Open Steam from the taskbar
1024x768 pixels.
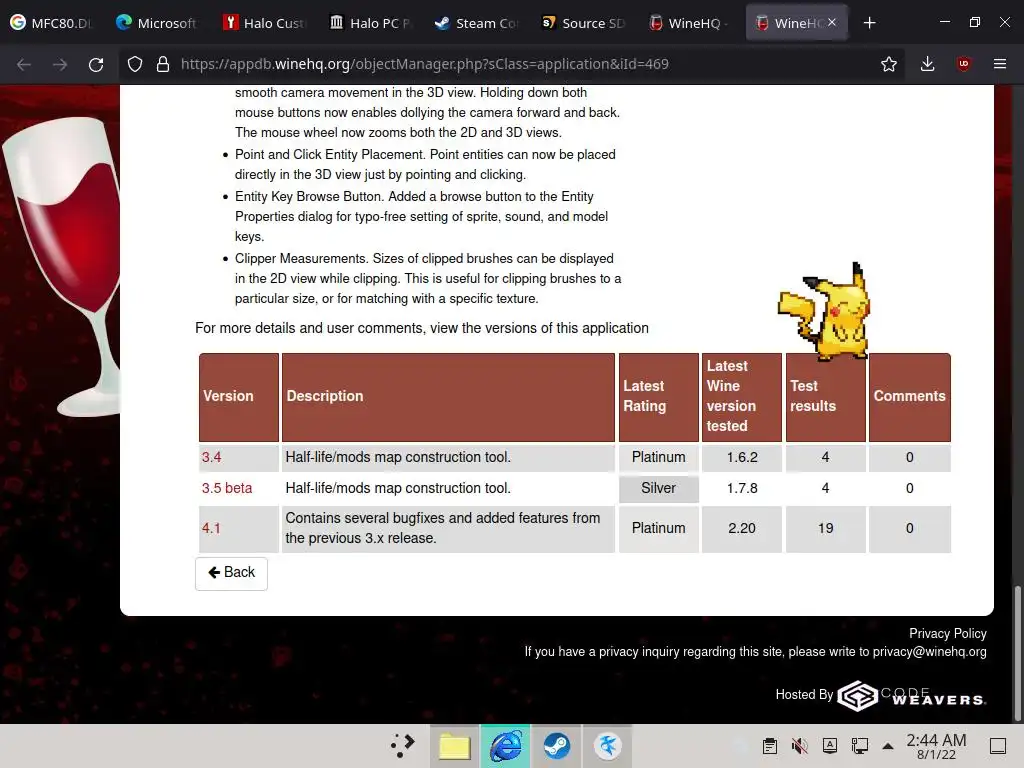(556, 746)
